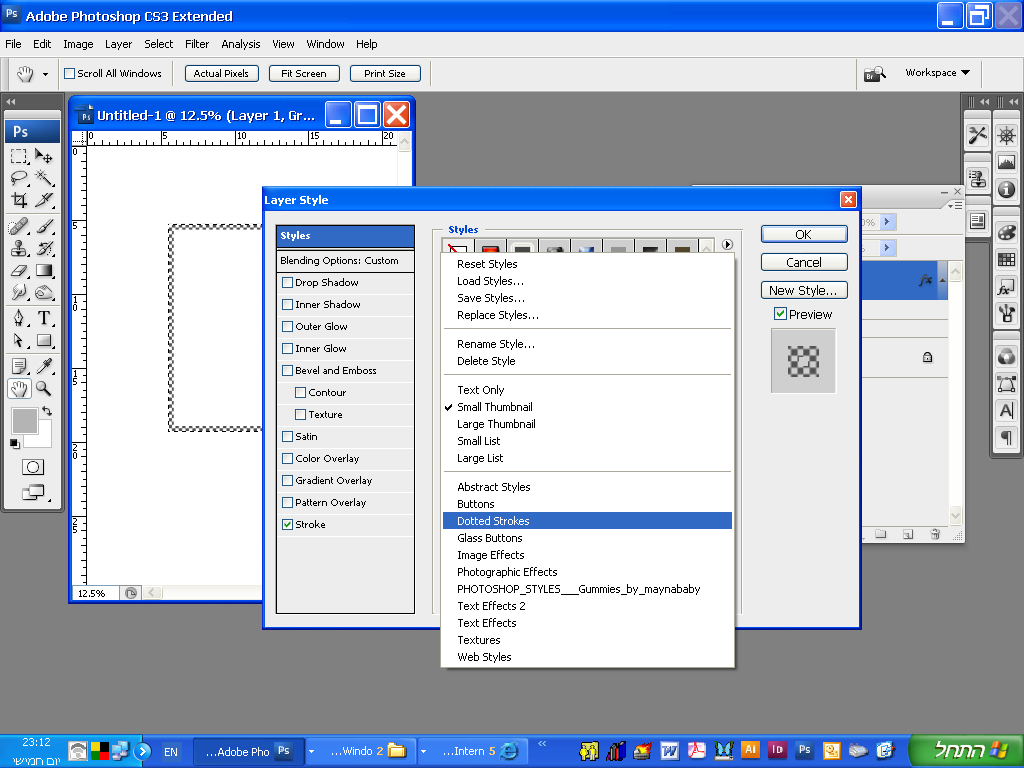Select the Dodge tool
The image size is (1024, 768).
(x=44, y=291)
